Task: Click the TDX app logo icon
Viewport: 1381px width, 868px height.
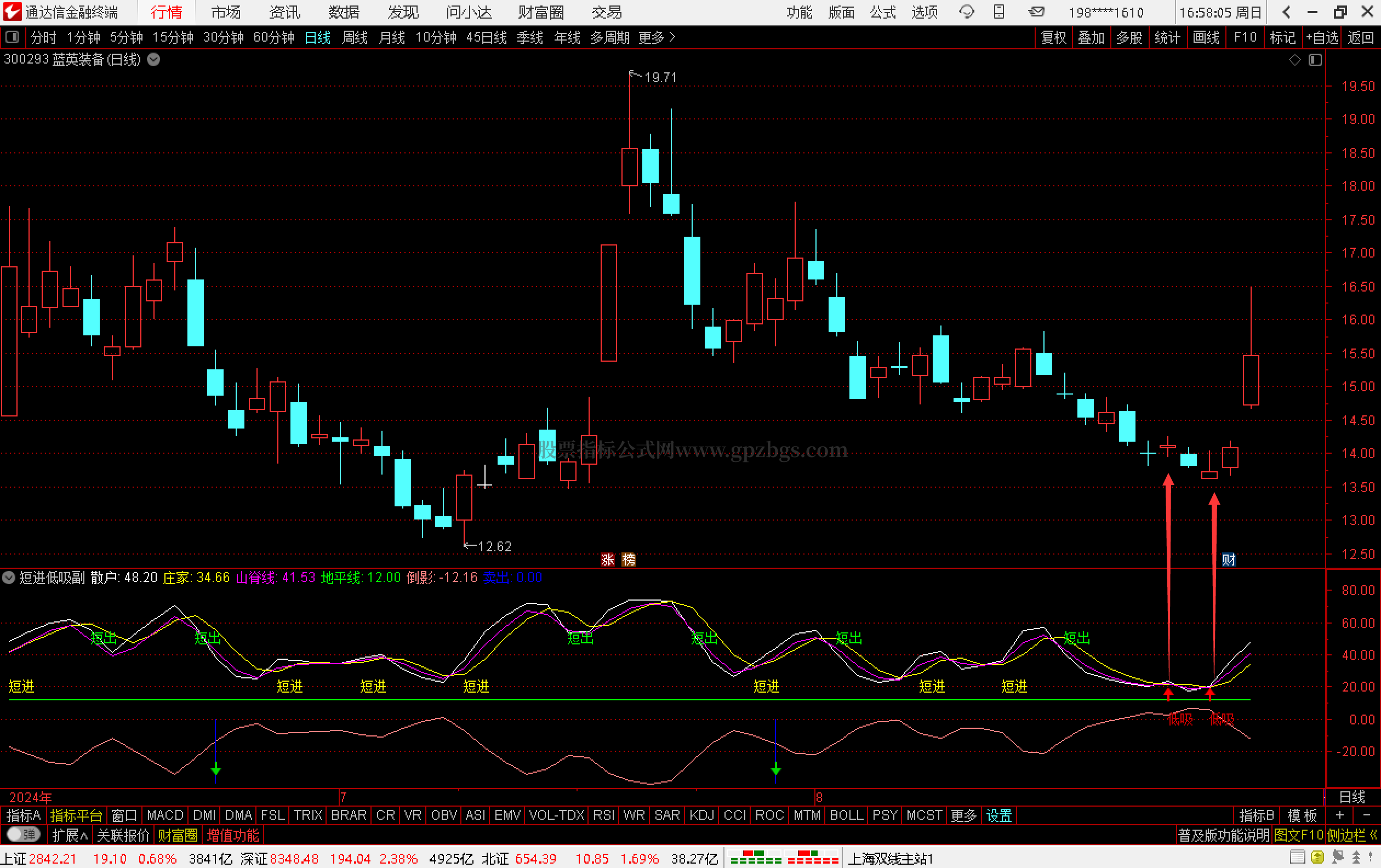Action: 12,12
